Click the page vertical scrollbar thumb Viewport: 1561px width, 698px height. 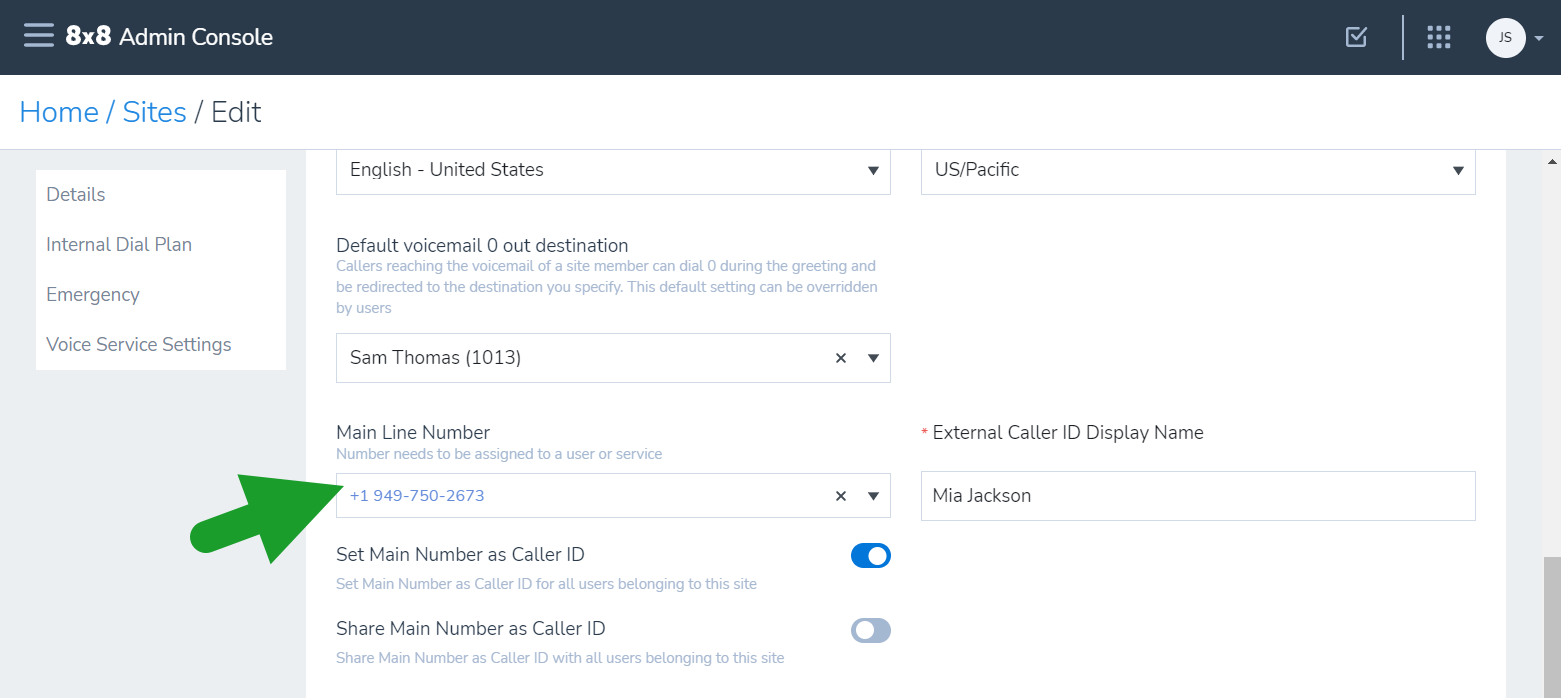1552,627
